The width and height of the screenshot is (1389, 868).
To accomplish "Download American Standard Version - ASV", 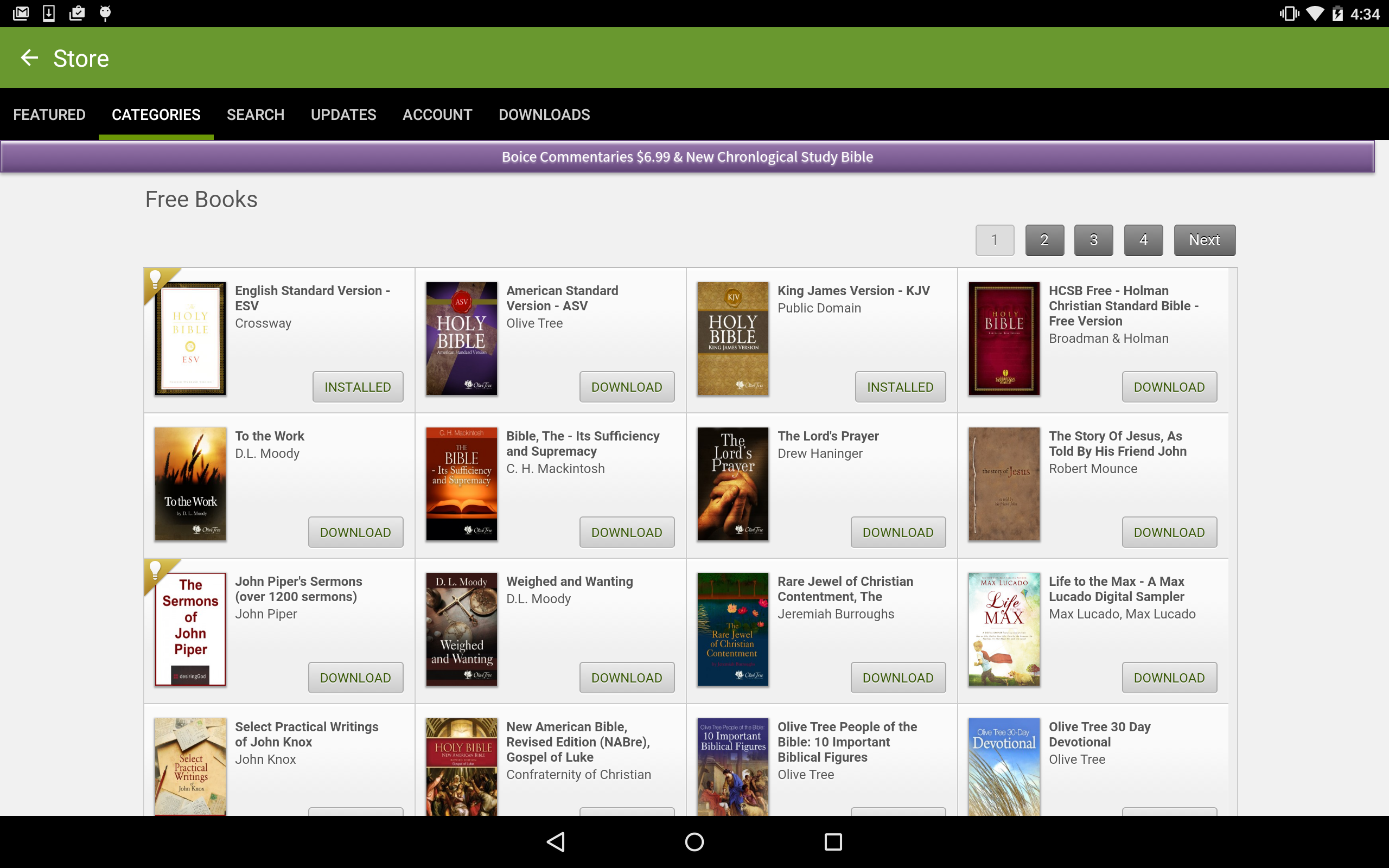I will [626, 386].
